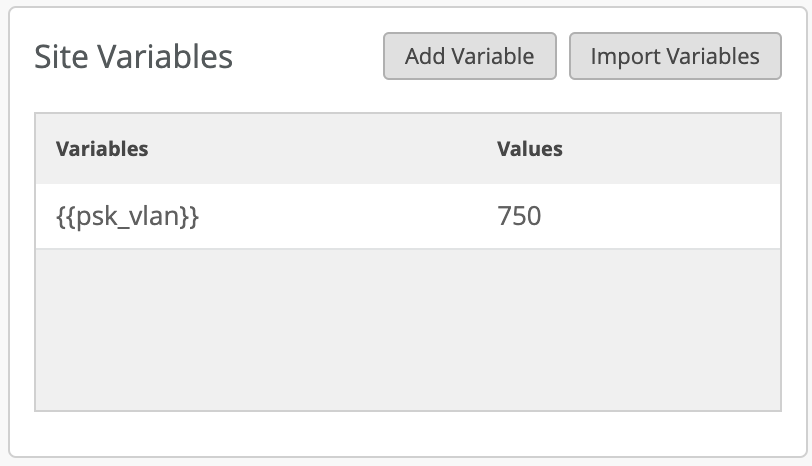
Task: Click the value 750
Action: coord(519,216)
